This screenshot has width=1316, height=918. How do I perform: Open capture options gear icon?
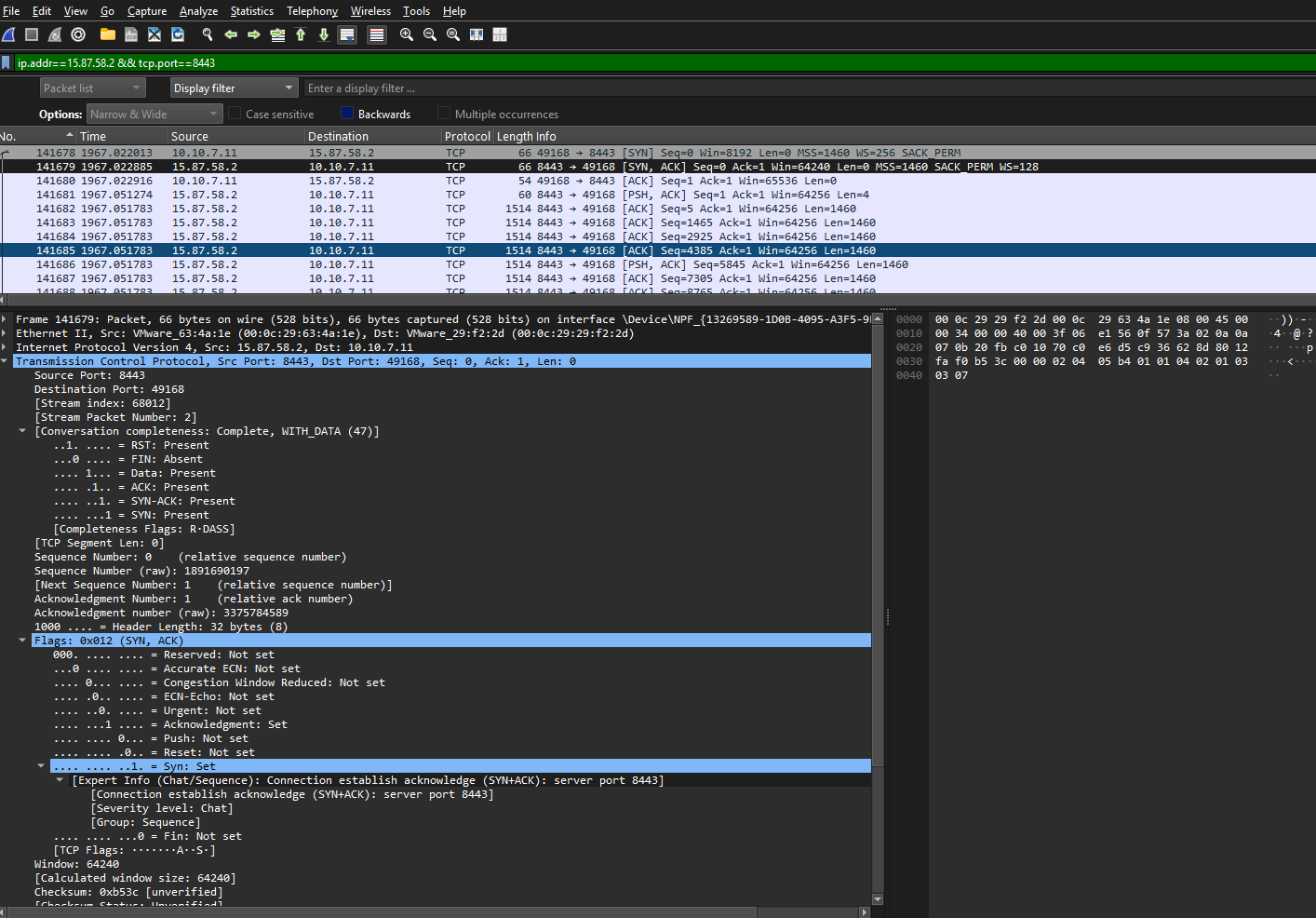click(x=78, y=34)
